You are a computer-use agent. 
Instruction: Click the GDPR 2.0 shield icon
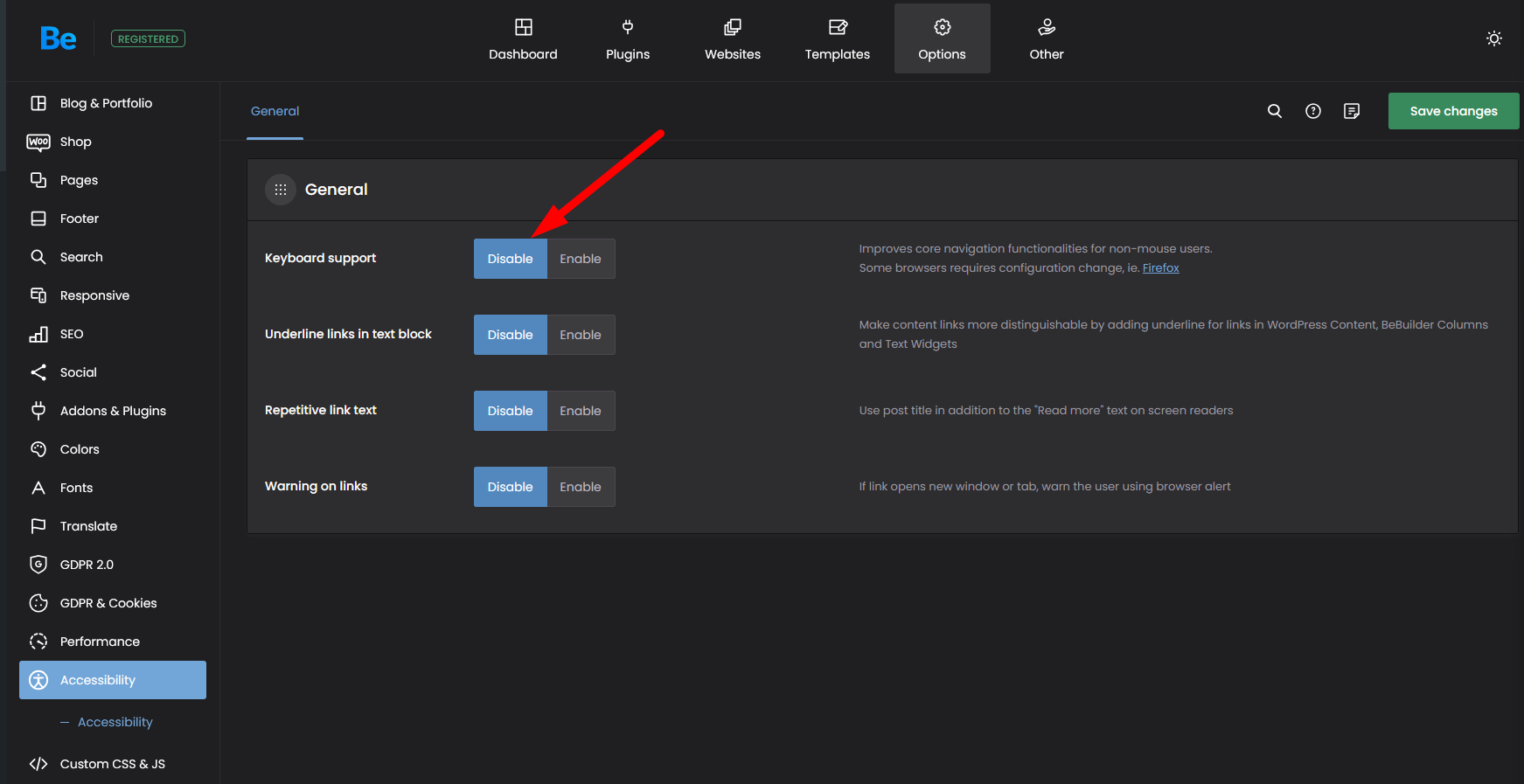(x=38, y=565)
